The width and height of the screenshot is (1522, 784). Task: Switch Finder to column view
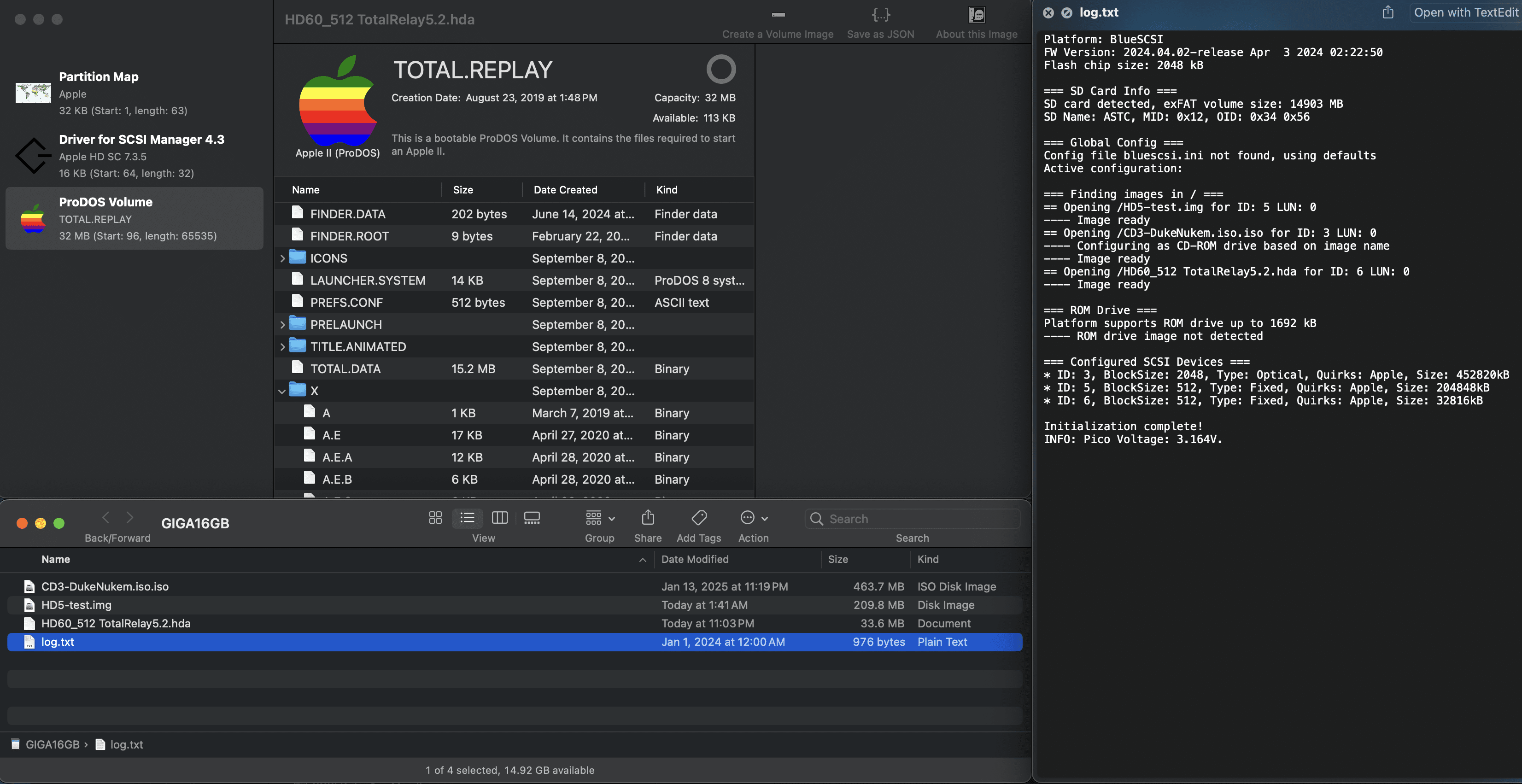coord(500,518)
